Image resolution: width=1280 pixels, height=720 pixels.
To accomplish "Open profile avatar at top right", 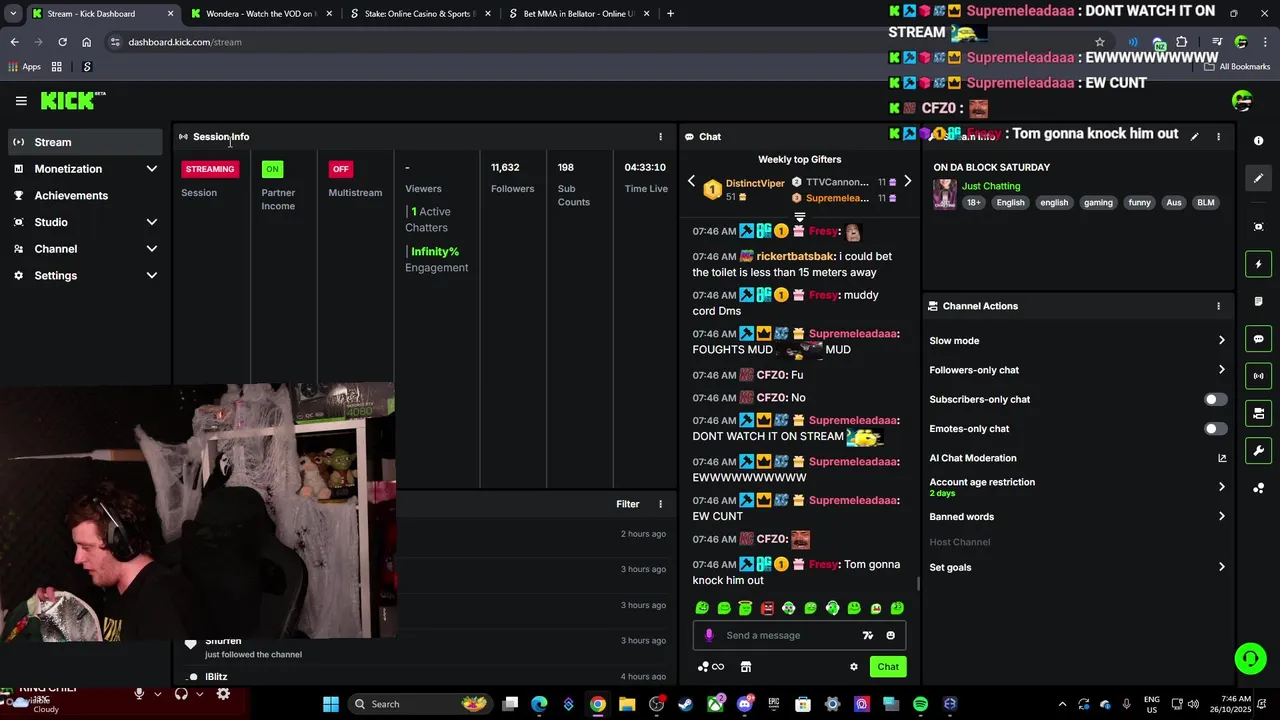I will (x=1242, y=101).
